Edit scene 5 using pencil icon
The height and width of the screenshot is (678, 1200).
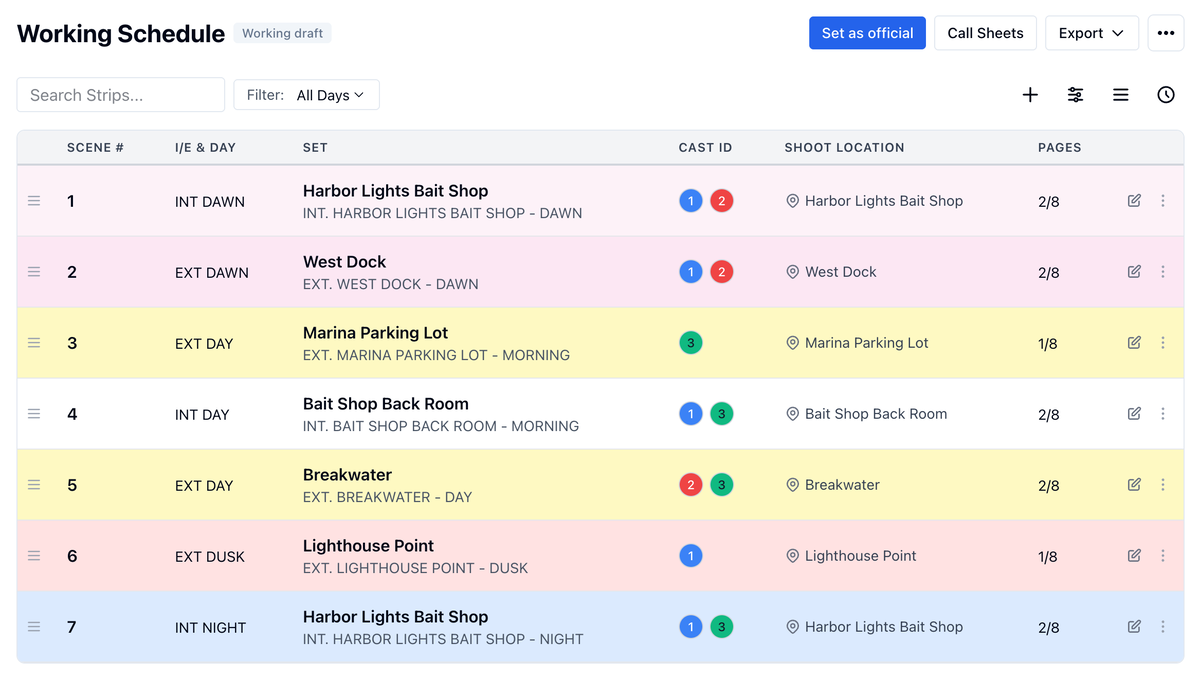click(x=1134, y=485)
